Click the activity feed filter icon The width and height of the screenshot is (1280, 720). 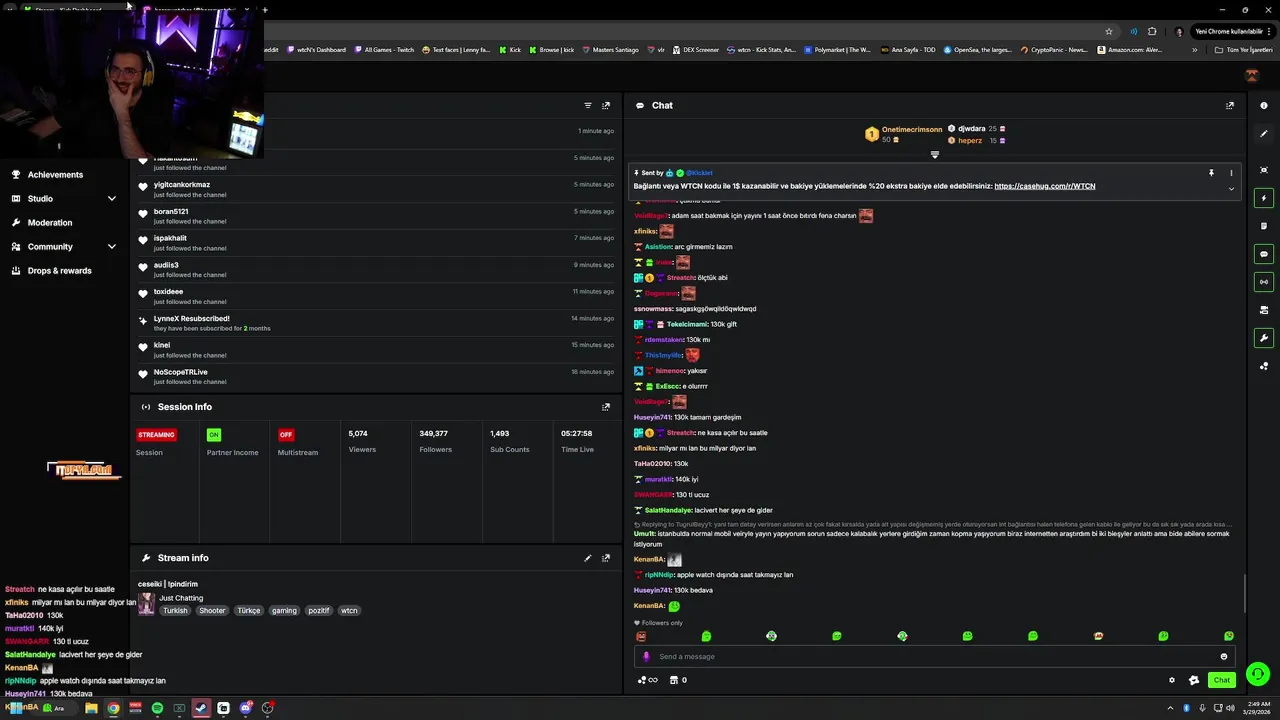588,105
